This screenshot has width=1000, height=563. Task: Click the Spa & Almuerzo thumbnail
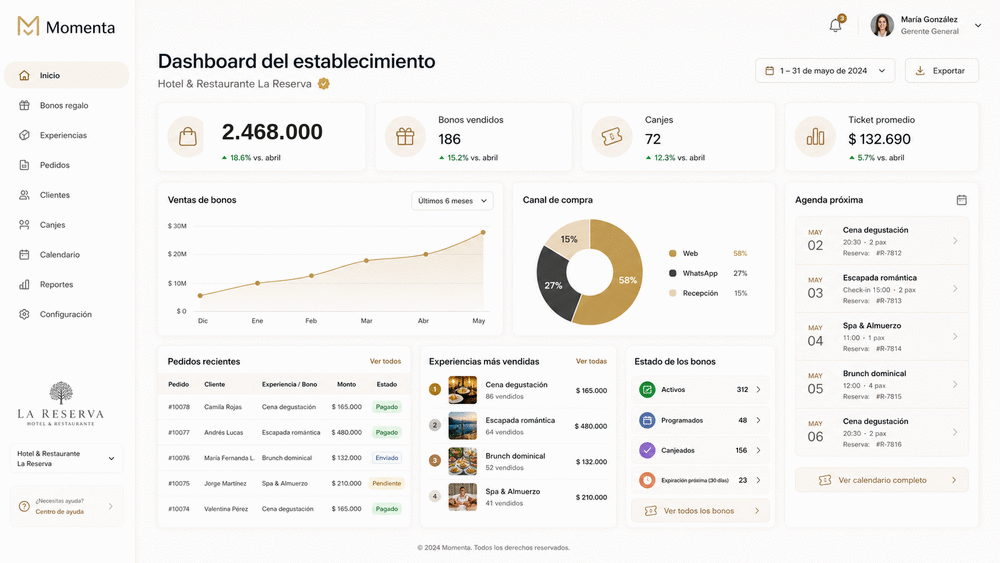point(462,497)
